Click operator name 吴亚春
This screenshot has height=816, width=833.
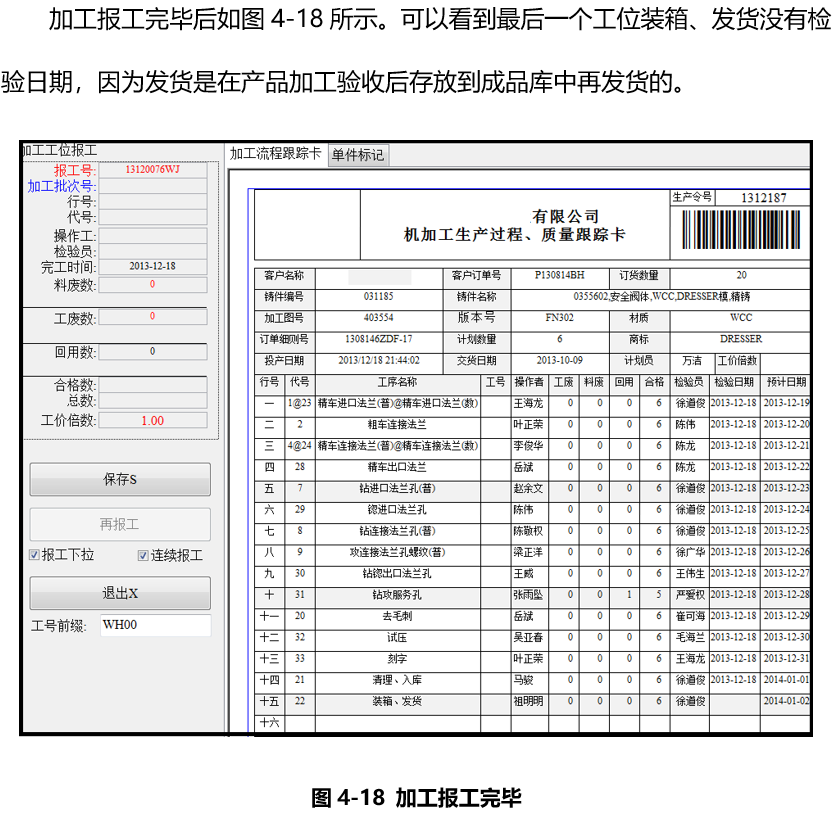528,637
